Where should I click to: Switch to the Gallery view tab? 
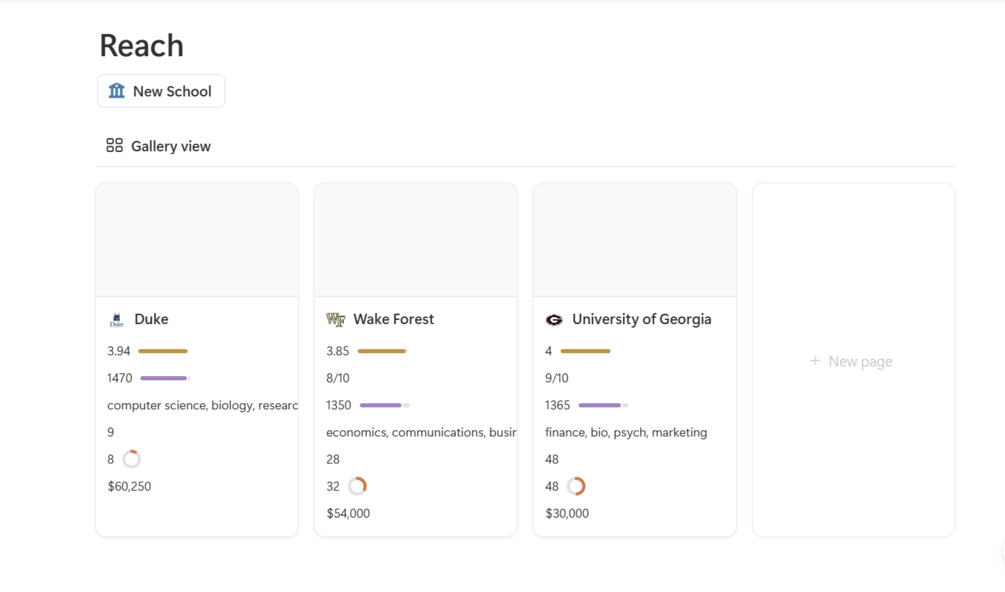(159, 146)
